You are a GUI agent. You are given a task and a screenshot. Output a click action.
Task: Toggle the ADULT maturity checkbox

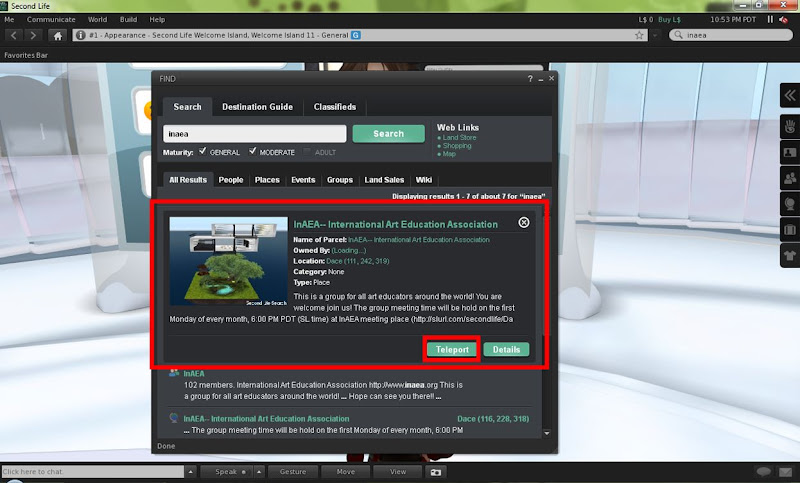tap(307, 151)
